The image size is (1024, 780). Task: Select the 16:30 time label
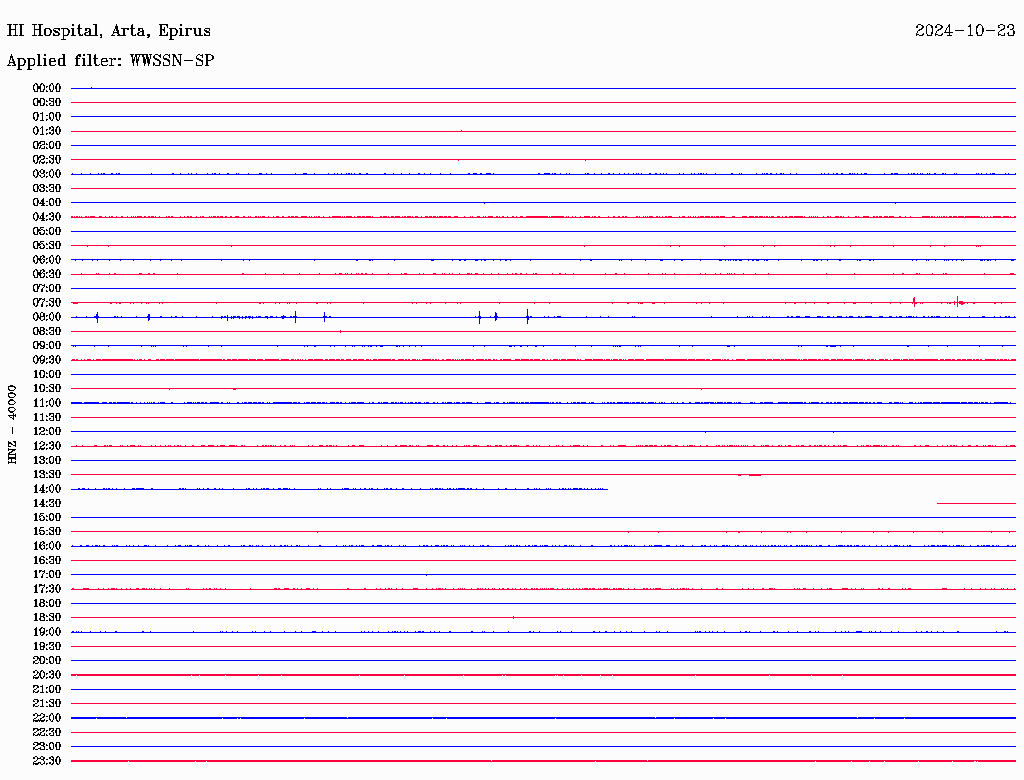click(47, 561)
